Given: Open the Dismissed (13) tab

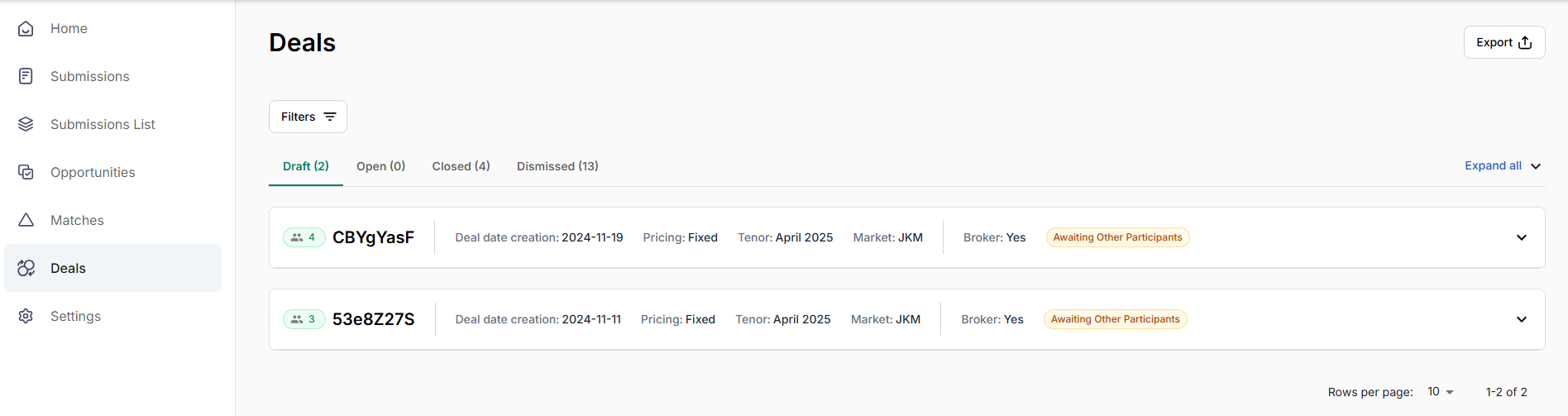Looking at the screenshot, I should pos(557,166).
